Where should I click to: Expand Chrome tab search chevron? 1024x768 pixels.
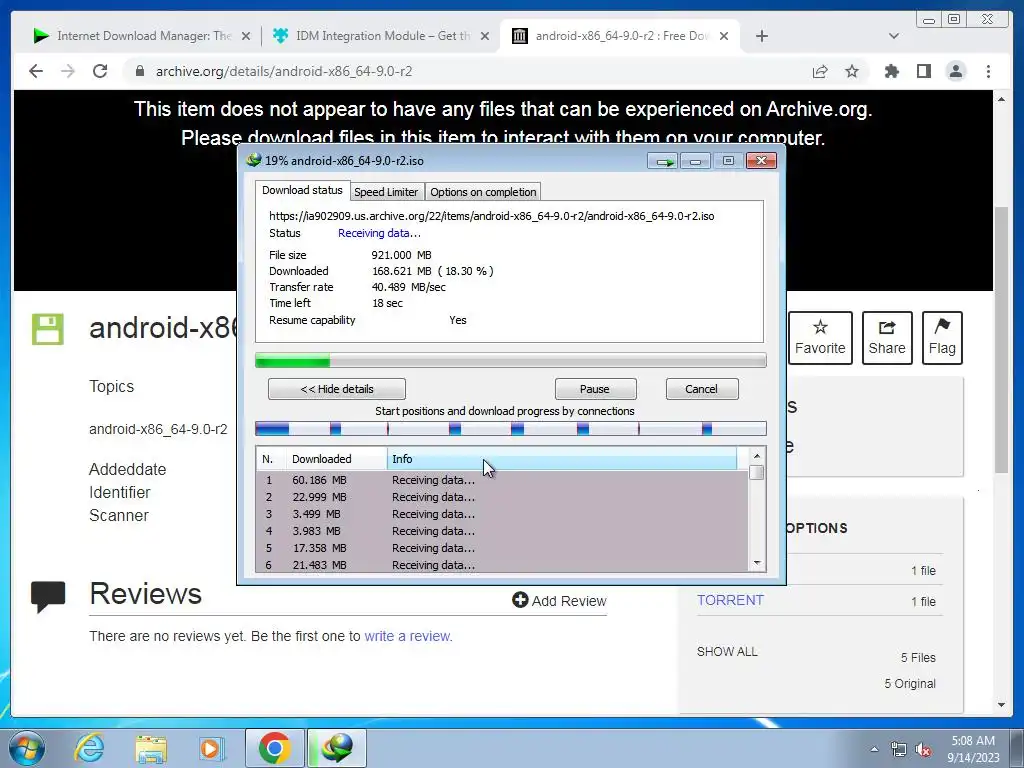pos(894,36)
